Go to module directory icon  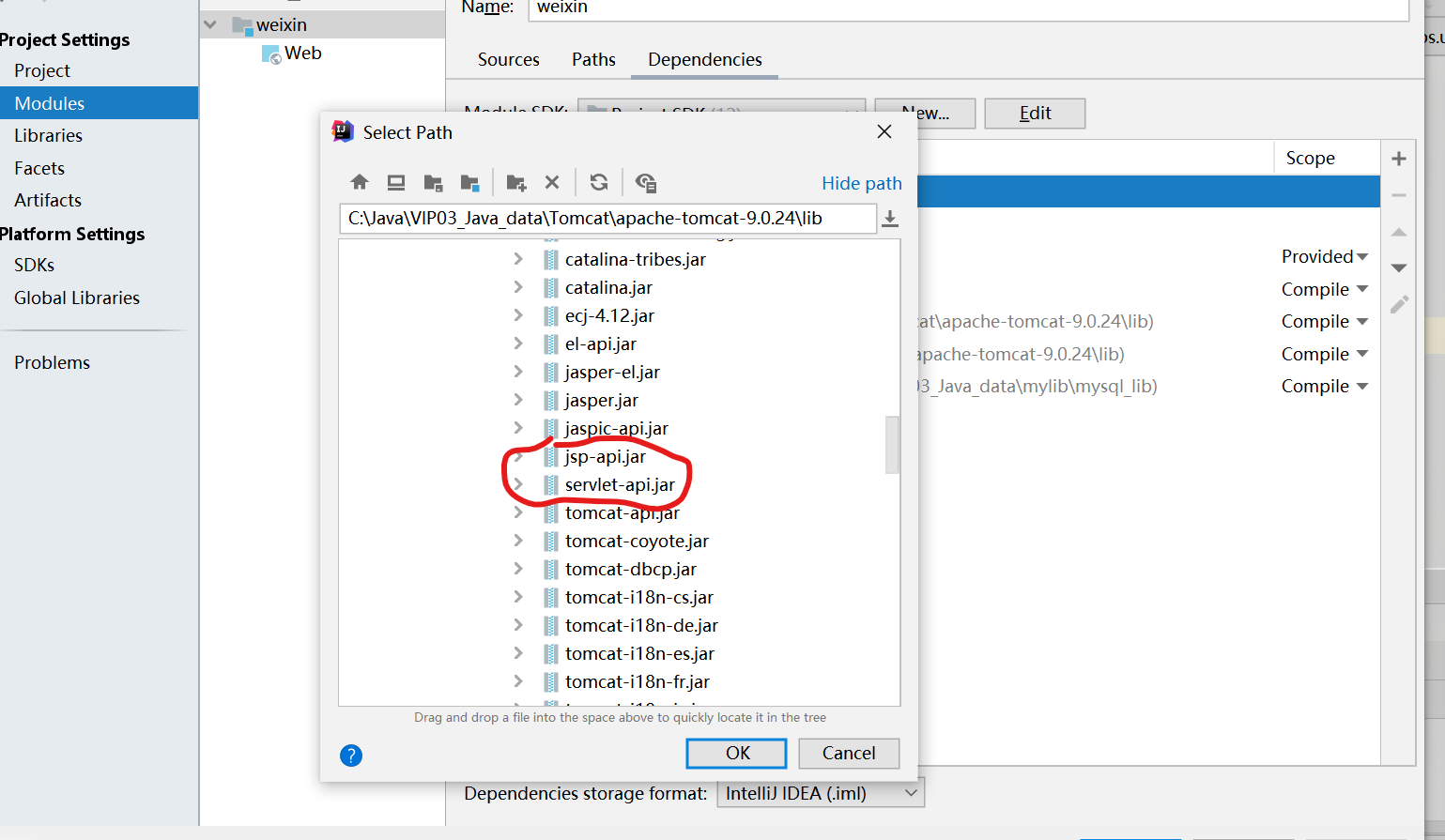(x=470, y=182)
